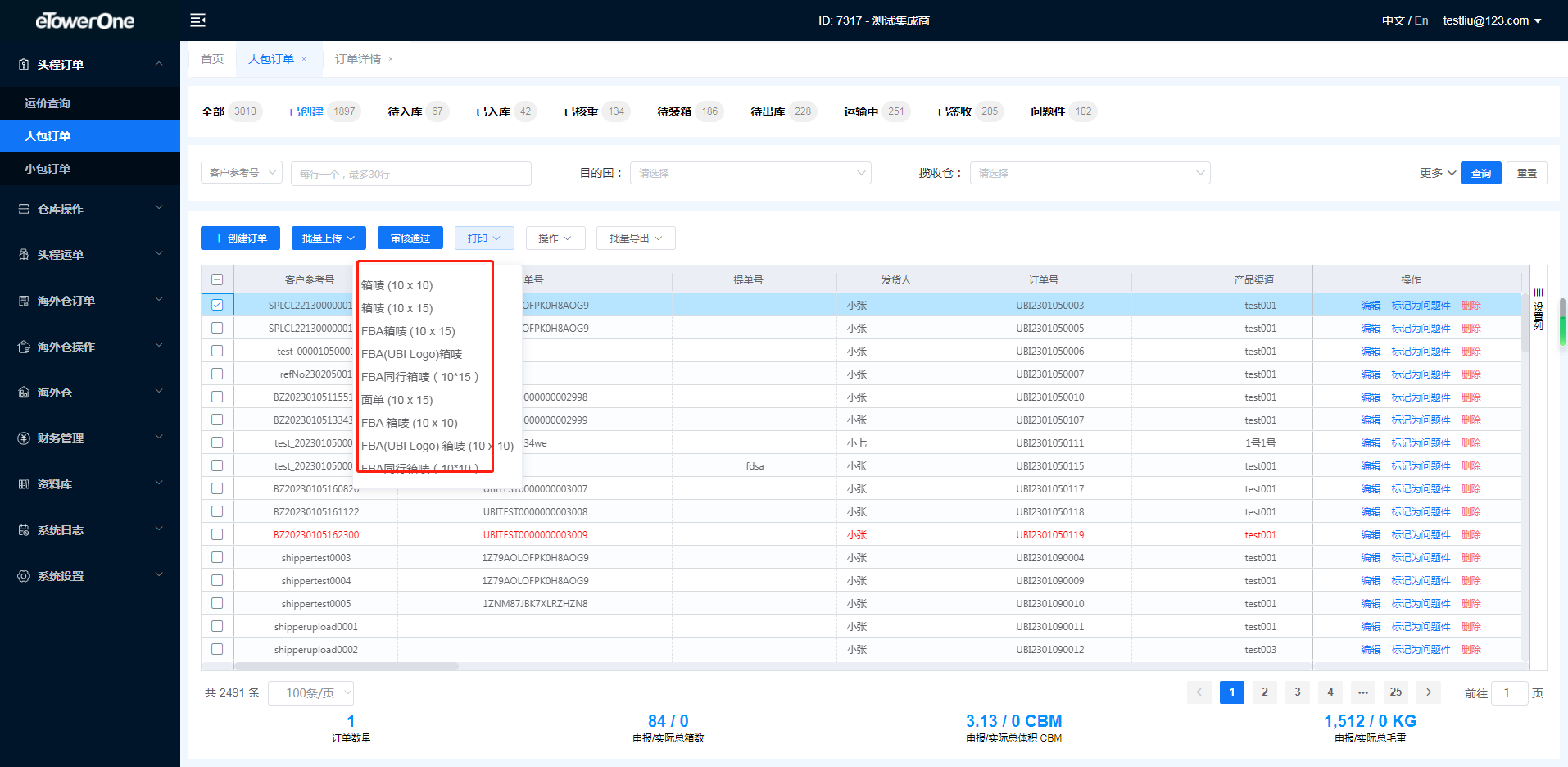The width and height of the screenshot is (1568, 767).
Task: Select 面单 (10 x 15) print option
Action: (x=397, y=400)
